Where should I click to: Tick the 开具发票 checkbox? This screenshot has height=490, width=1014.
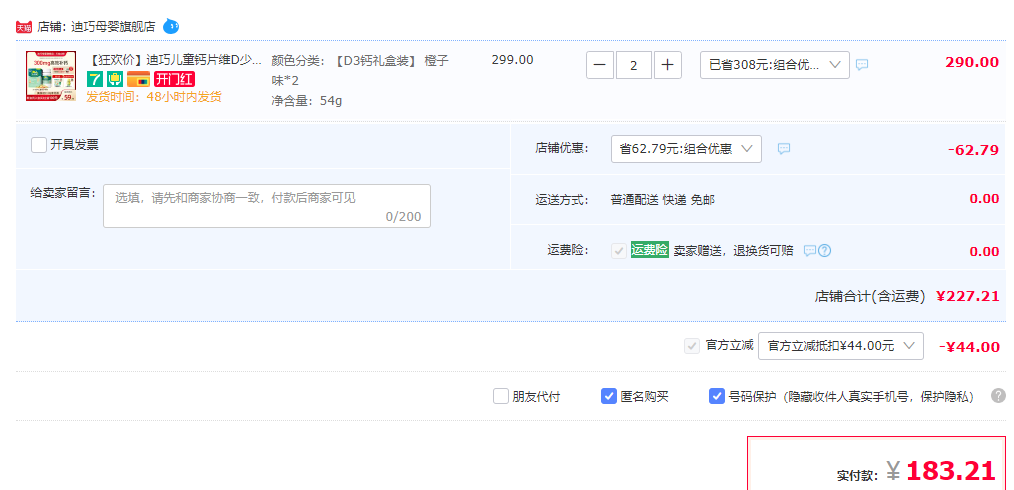pyautogui.click(x=39, y=145)
